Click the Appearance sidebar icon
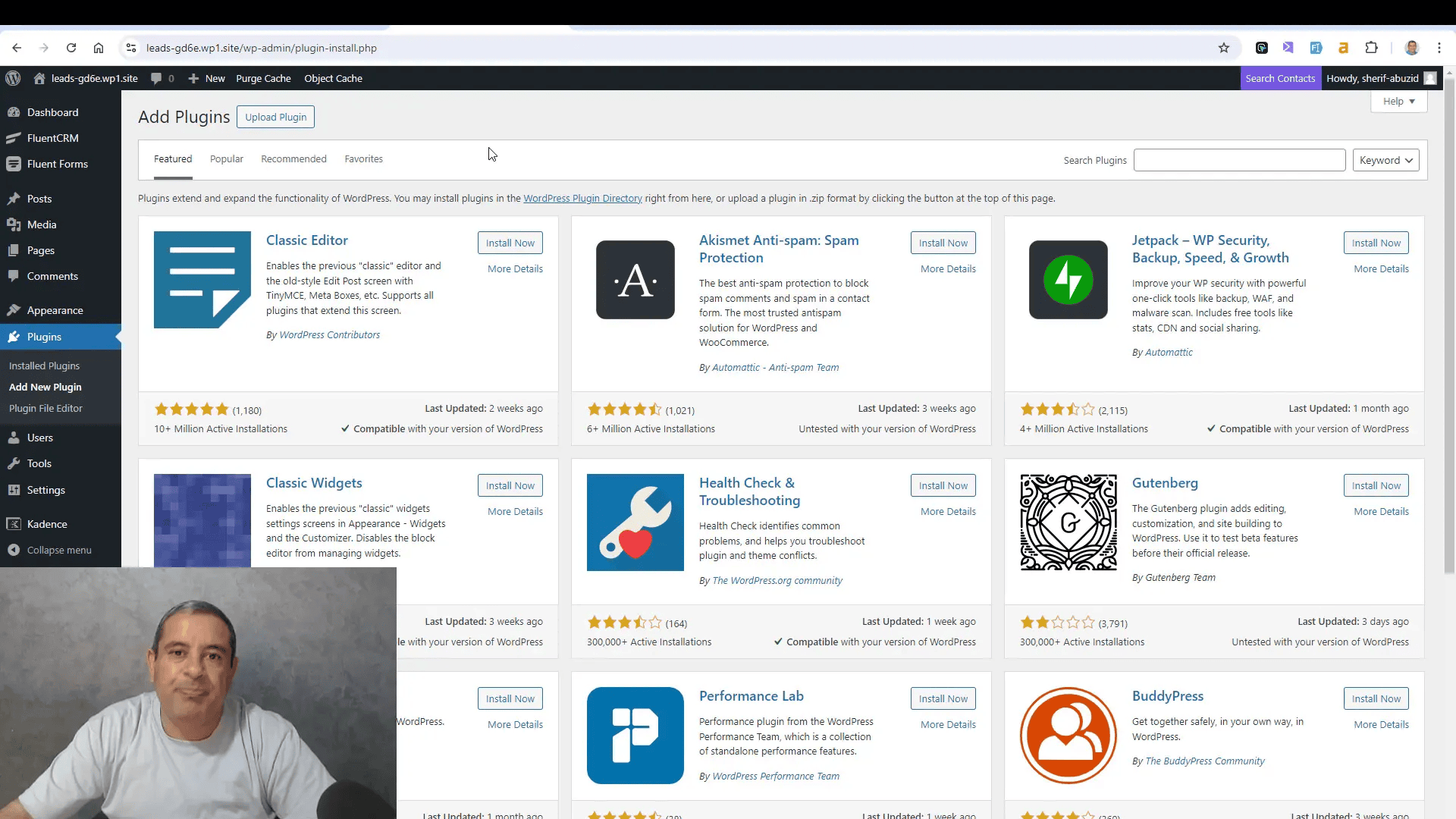1456x819 pixels. click(15, 310)
